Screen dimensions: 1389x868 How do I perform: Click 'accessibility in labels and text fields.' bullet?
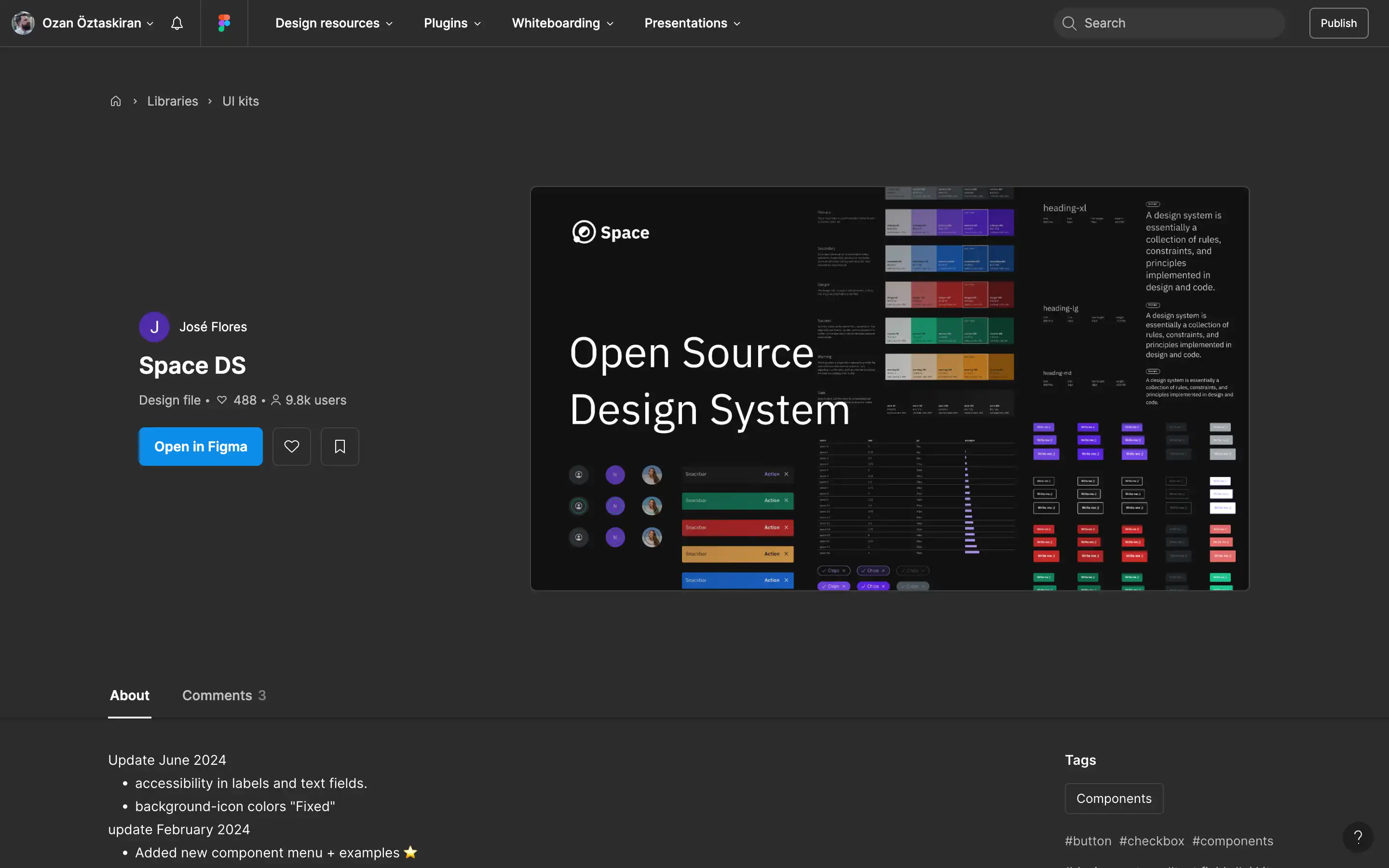(x=251, y=783)
